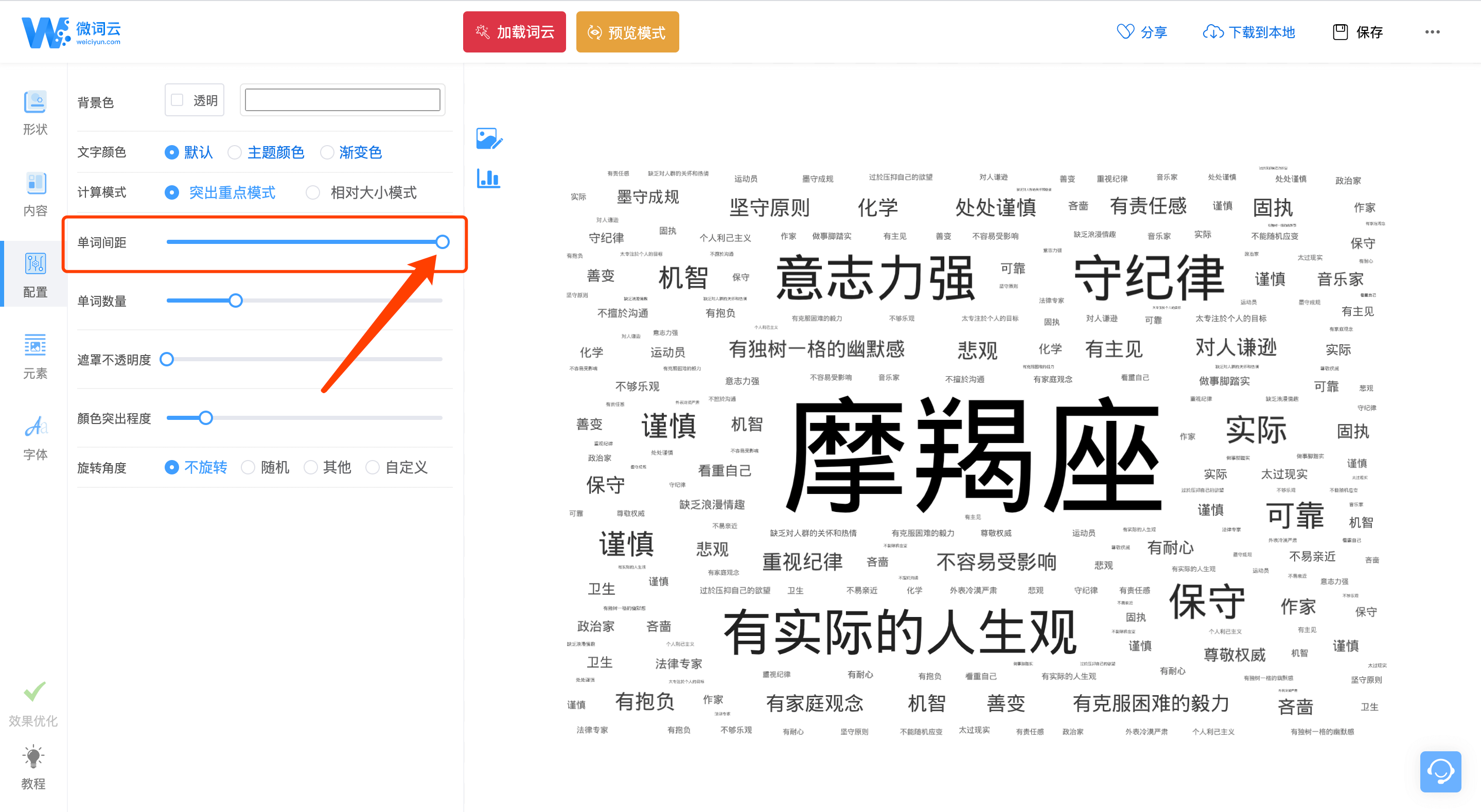This screenshot has width=1481, height=812.
Task: Click the 有实际的人生观 word in cloud
Action: [x=900, y=632]
